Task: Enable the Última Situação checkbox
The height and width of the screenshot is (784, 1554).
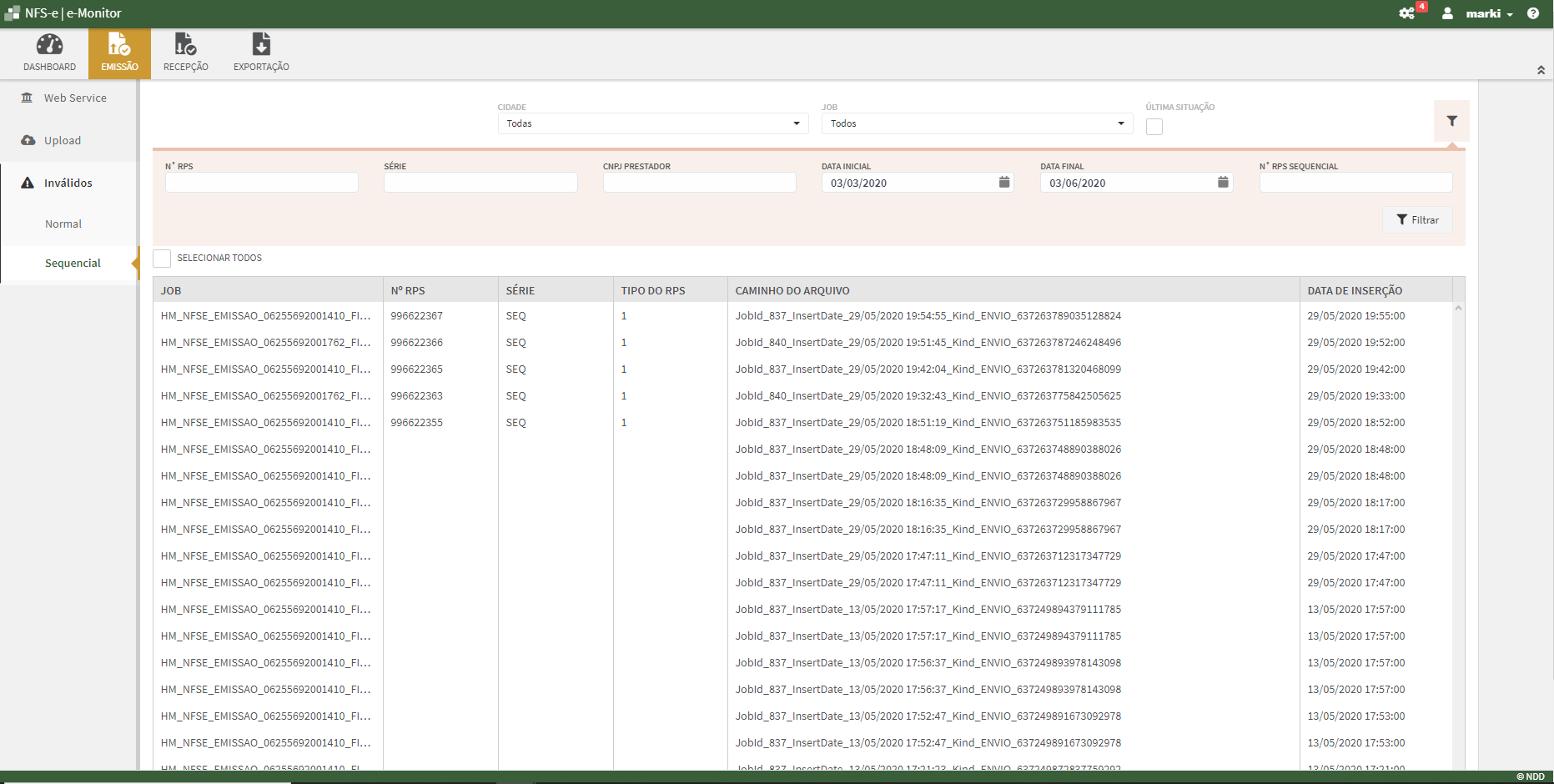Action: click(x=1154, y=127)
